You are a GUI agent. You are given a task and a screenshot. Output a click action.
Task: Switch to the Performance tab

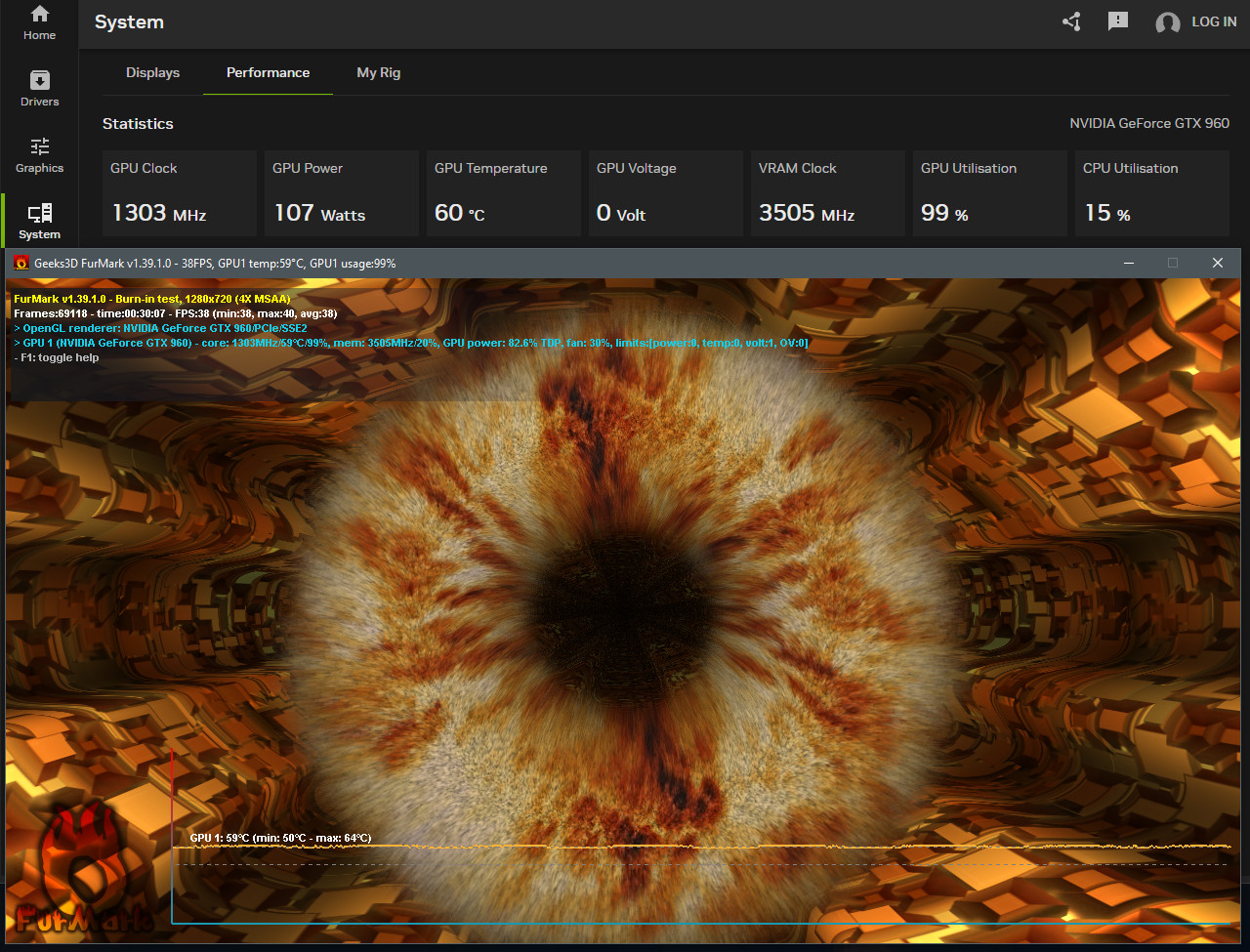point(268,72)
